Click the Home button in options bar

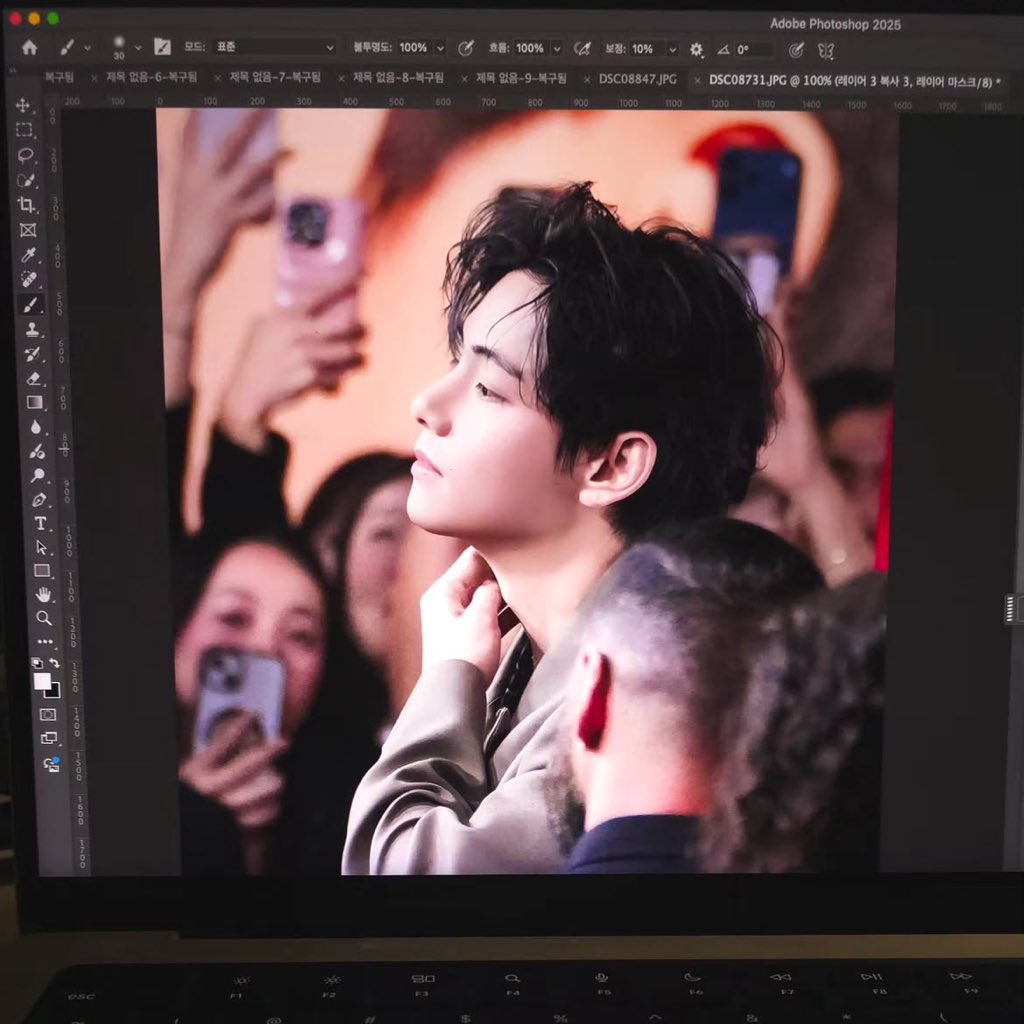29,47
